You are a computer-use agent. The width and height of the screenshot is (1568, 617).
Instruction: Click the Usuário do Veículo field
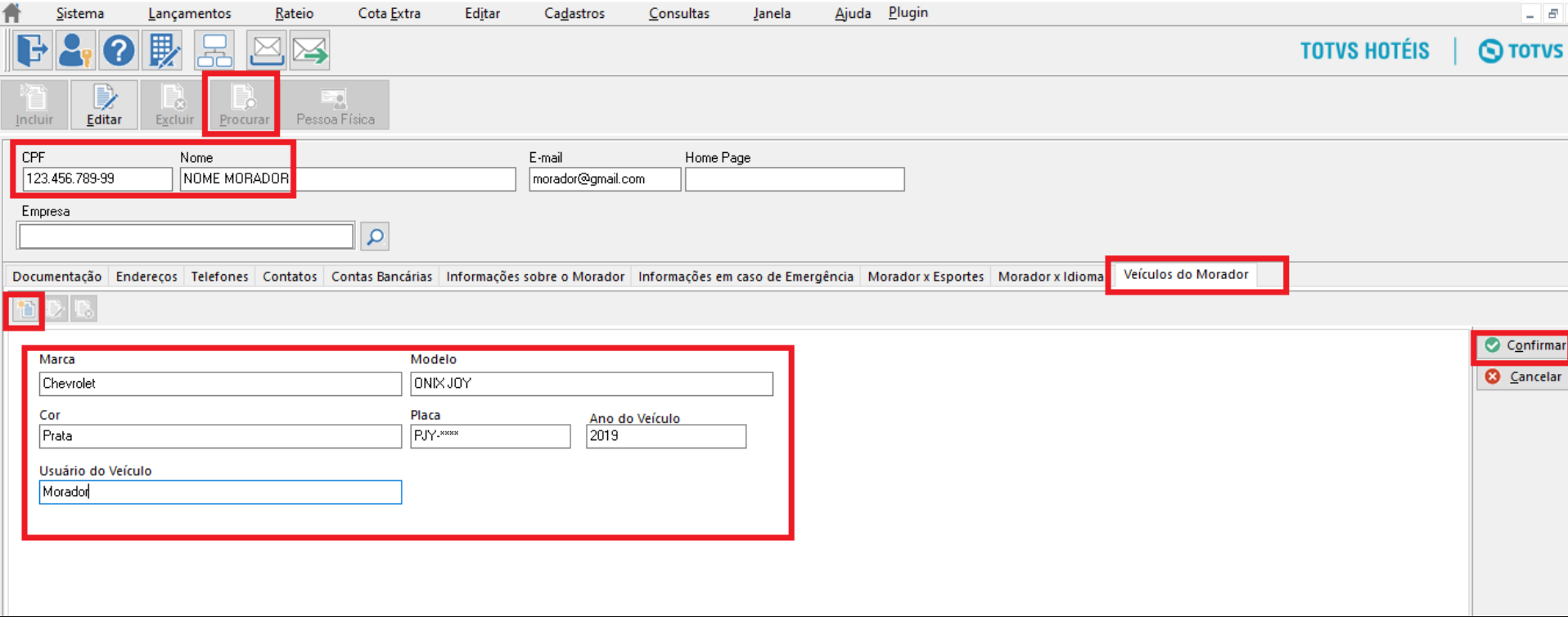(220, 492)
